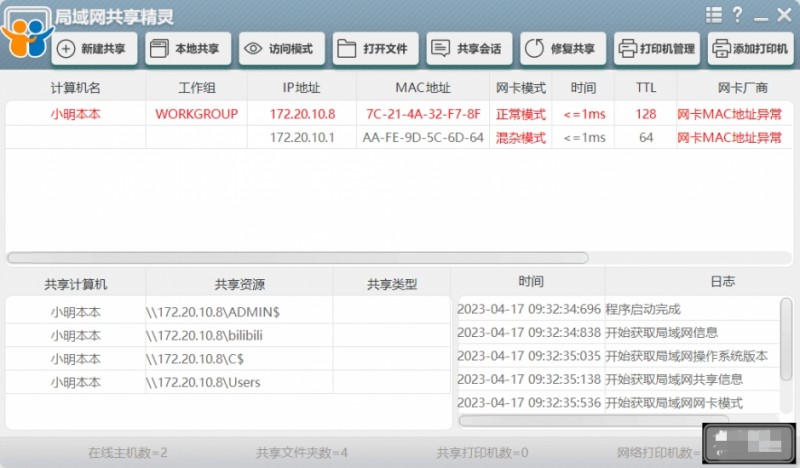This screenshot has height=468, width=800.
Task: Select the 访问模式 eye button
Action: pyautogui.click(x=282, y=48)
